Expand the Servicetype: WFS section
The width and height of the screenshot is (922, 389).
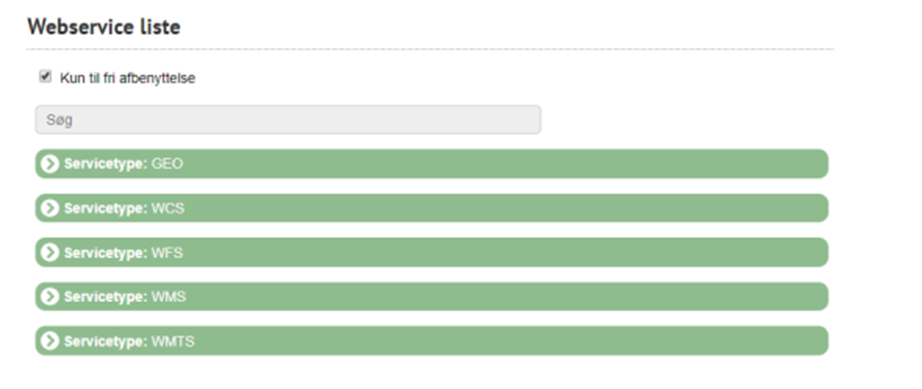point(432,253)
